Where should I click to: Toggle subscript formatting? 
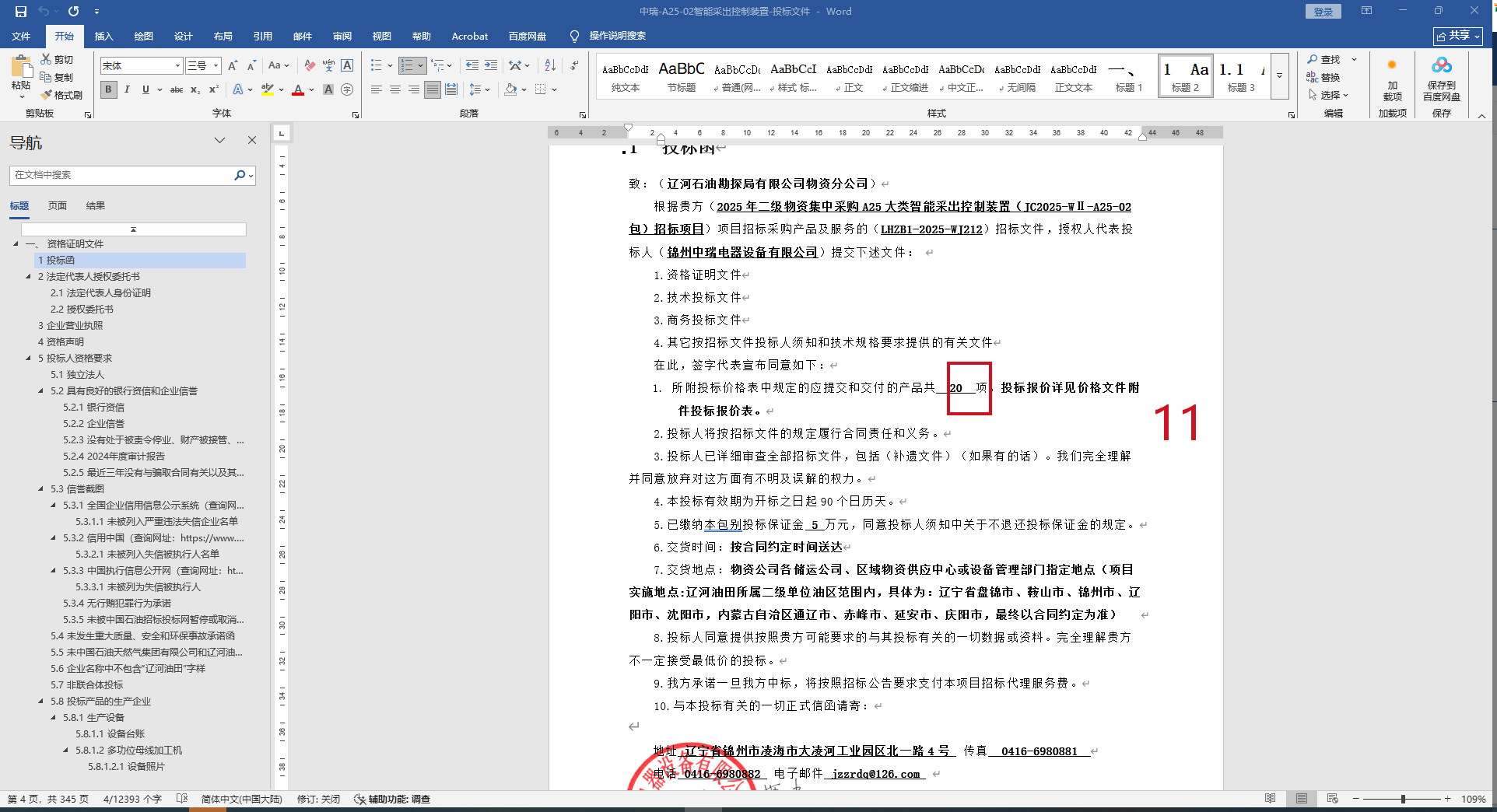tap(195, 90)
